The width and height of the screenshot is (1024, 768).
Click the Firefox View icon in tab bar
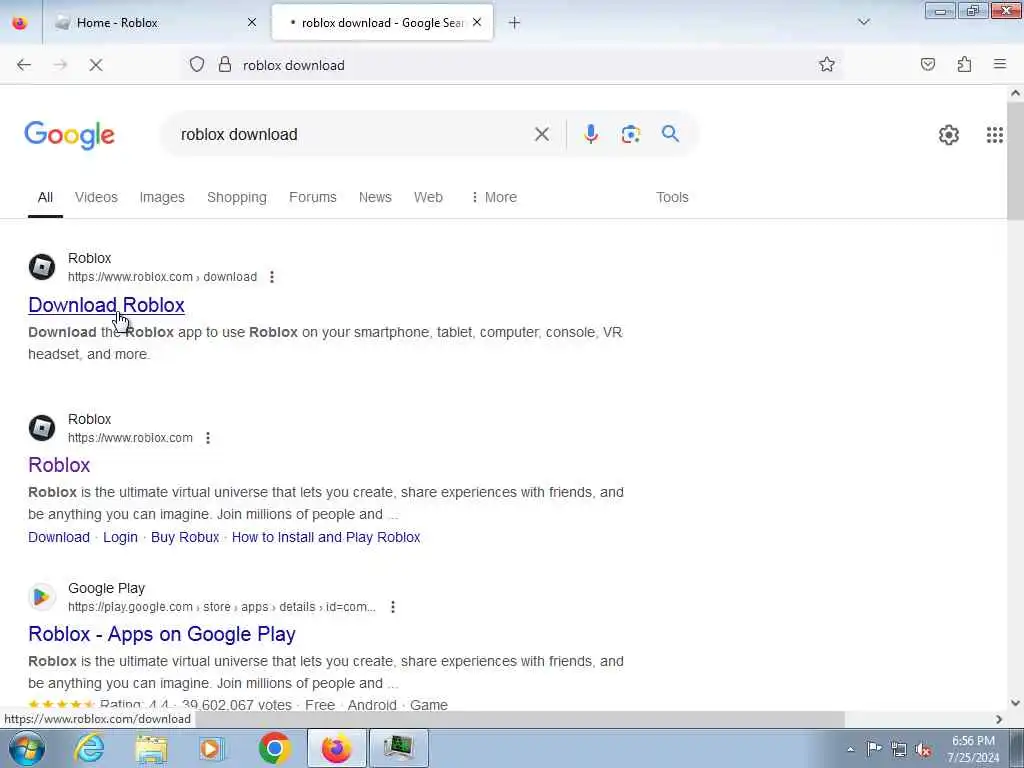pos(20,23)
